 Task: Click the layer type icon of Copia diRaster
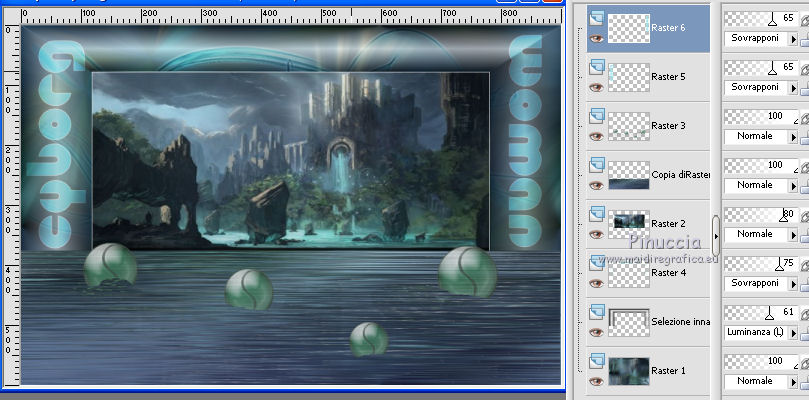pyautogui.click(x=597, y=165)
